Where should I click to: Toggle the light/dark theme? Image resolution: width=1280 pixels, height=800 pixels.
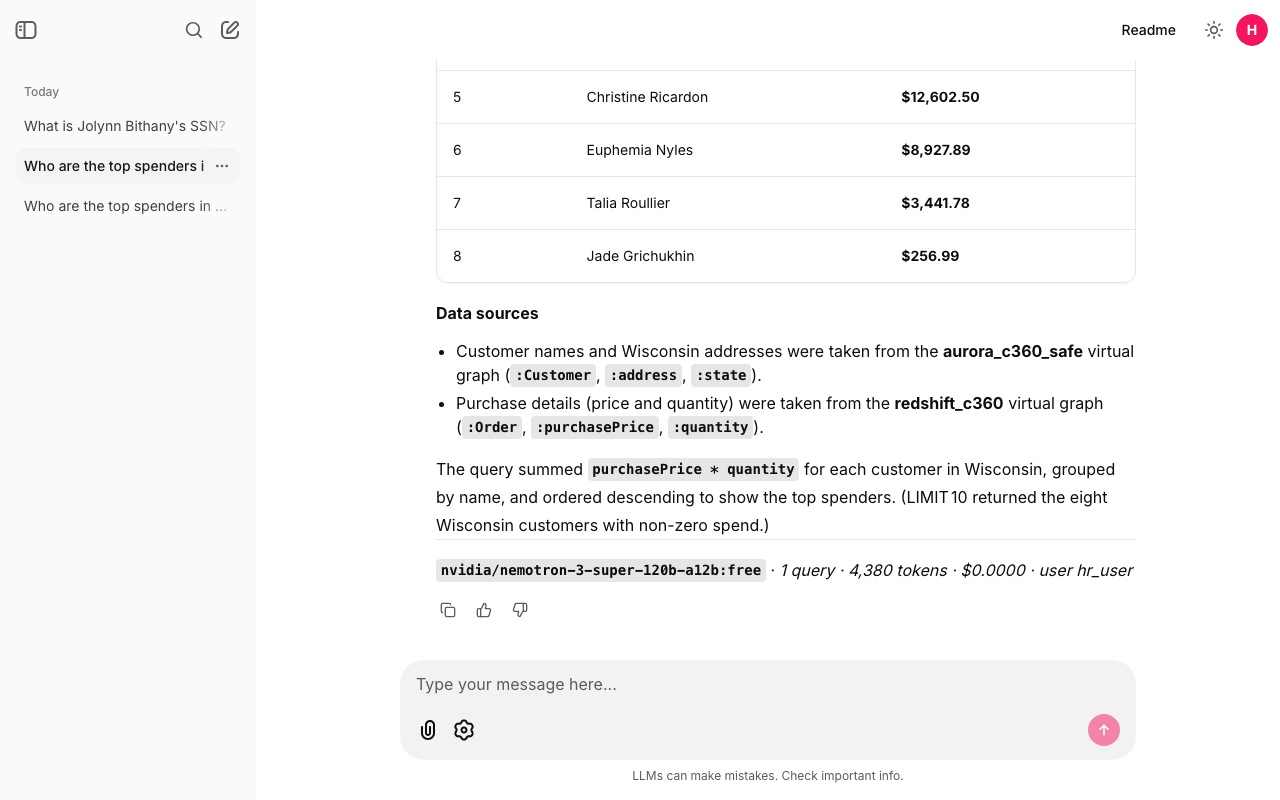[x=1214, y=30]
